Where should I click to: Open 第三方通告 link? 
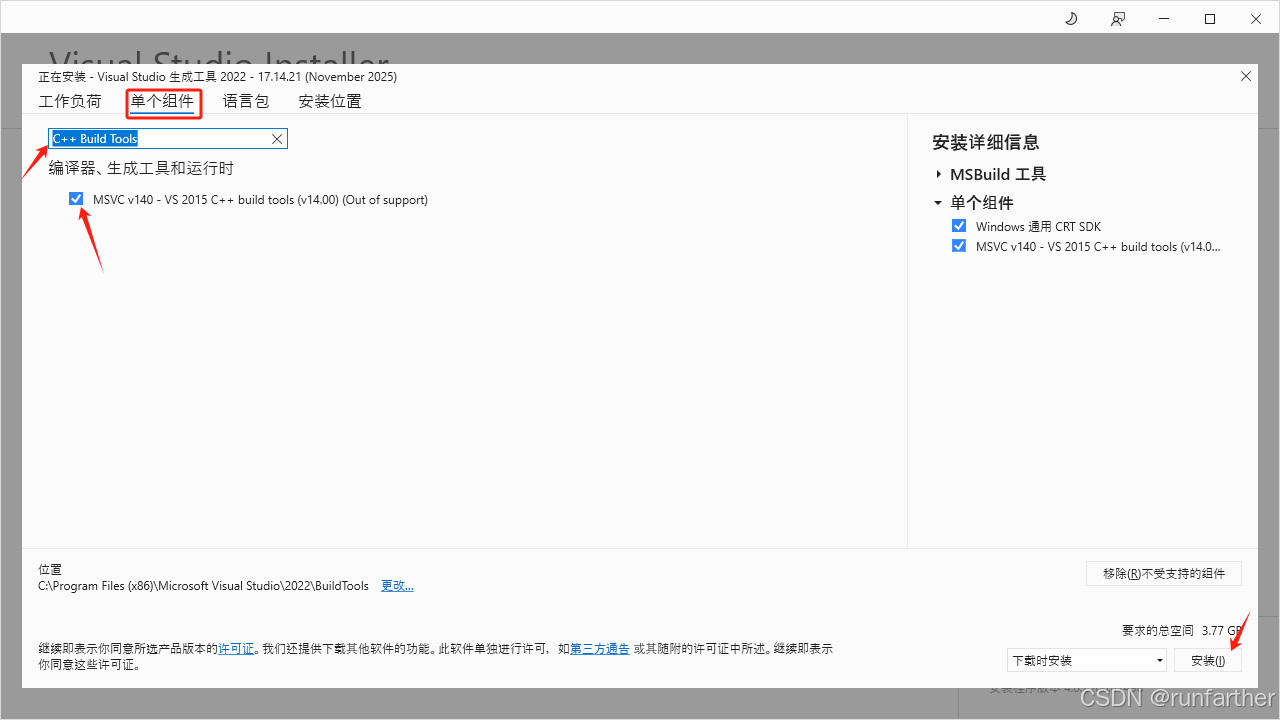[x=600, y=648]
